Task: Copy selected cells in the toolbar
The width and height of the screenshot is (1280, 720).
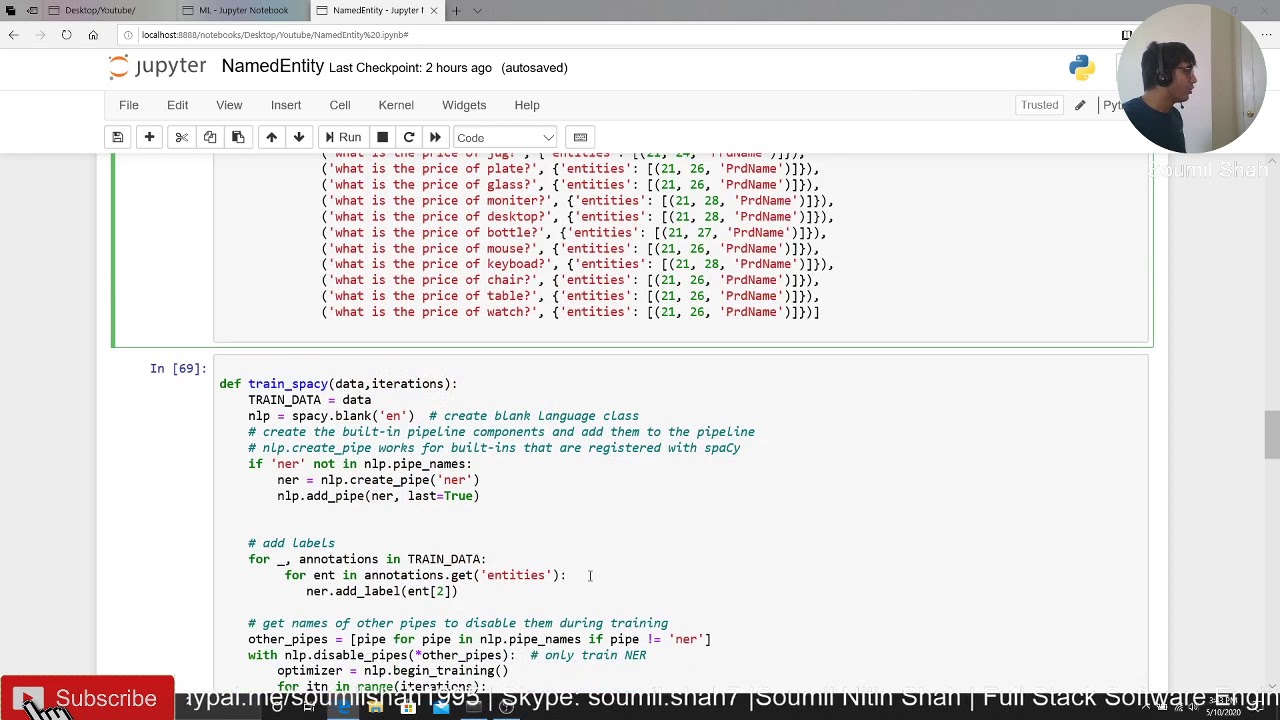Action: (x=210, y=137)
